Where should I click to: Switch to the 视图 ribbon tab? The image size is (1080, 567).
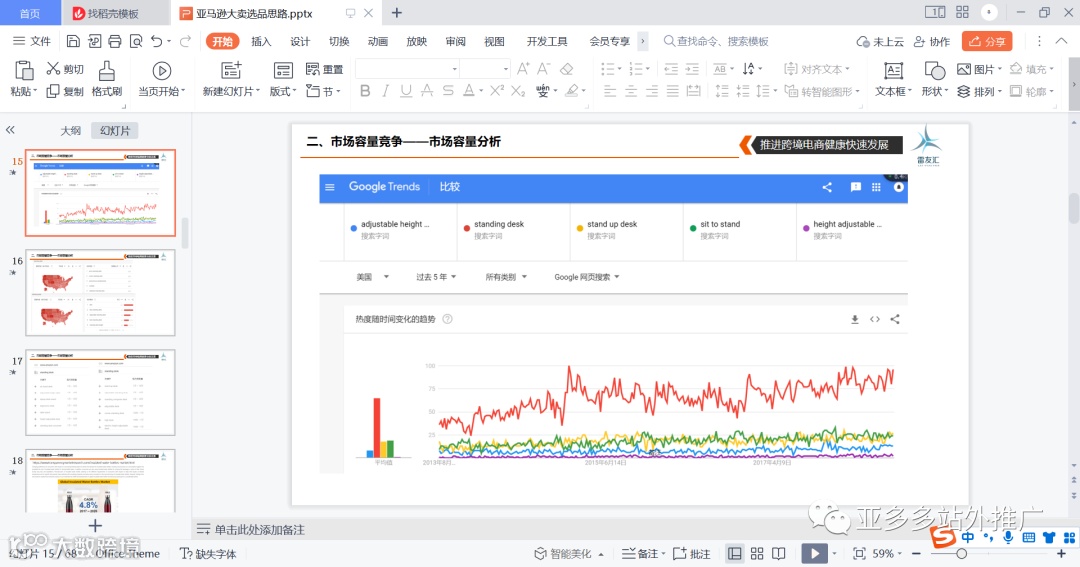pyautogui.click(x=494, y=41)
